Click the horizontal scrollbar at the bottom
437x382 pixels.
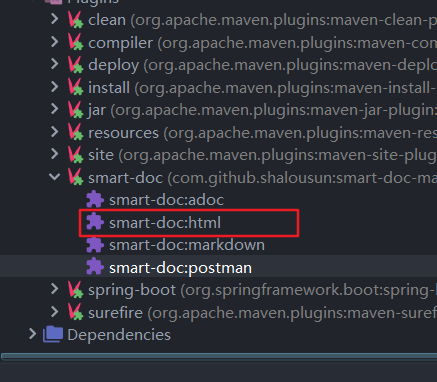[219, 357]
